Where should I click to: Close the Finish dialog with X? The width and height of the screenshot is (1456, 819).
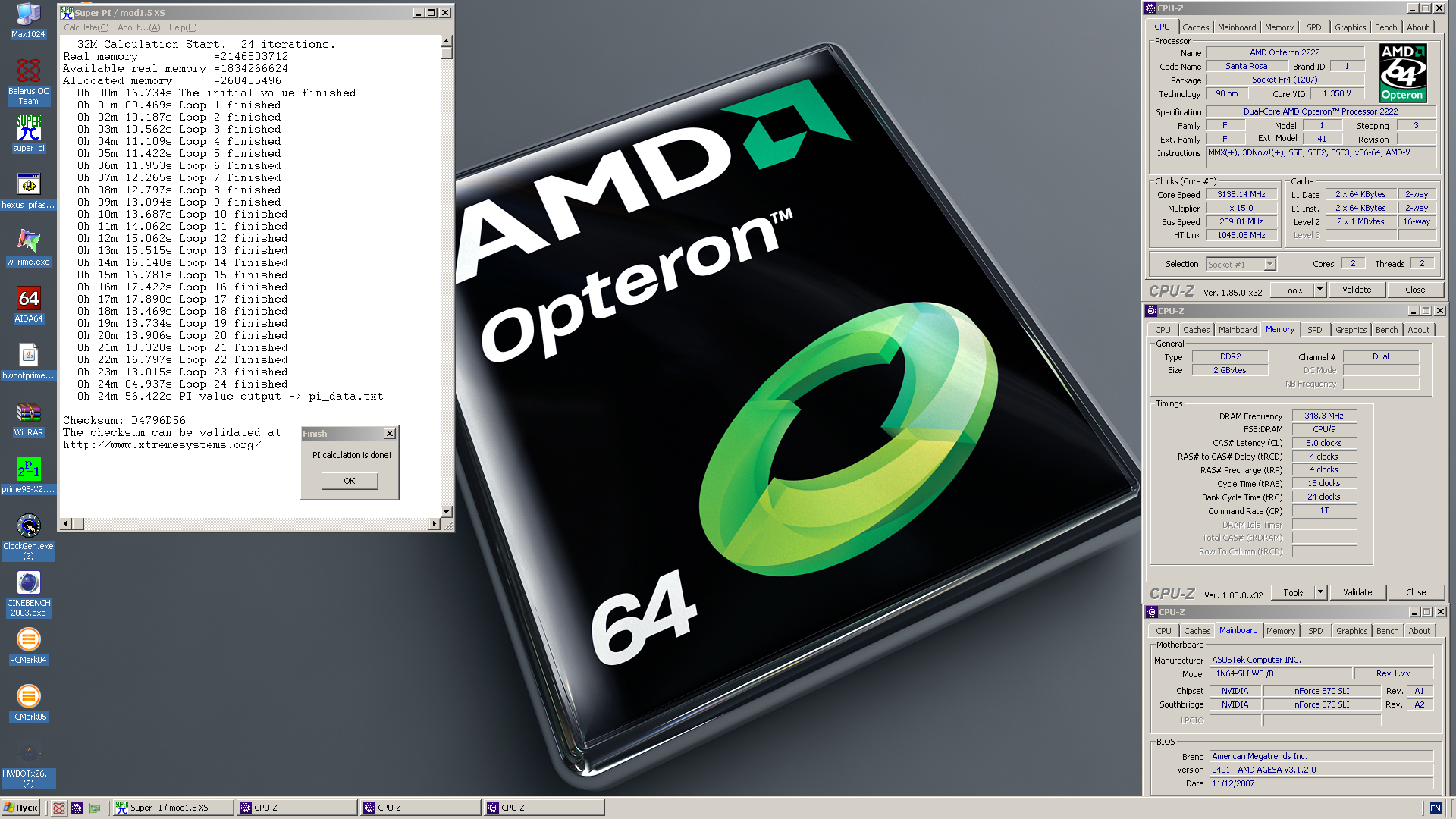[390, 434]
